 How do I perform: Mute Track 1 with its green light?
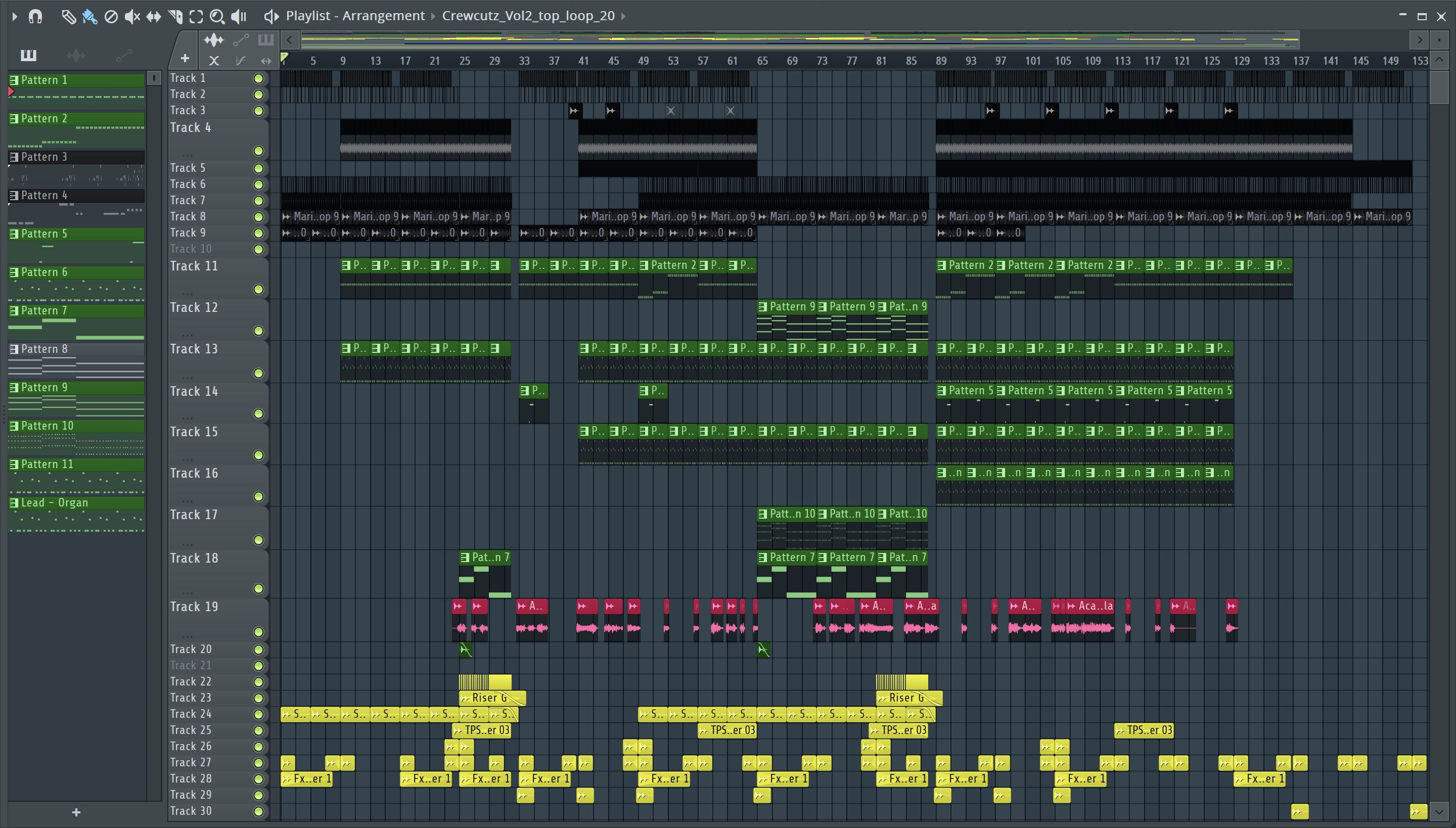coord(258,78)
